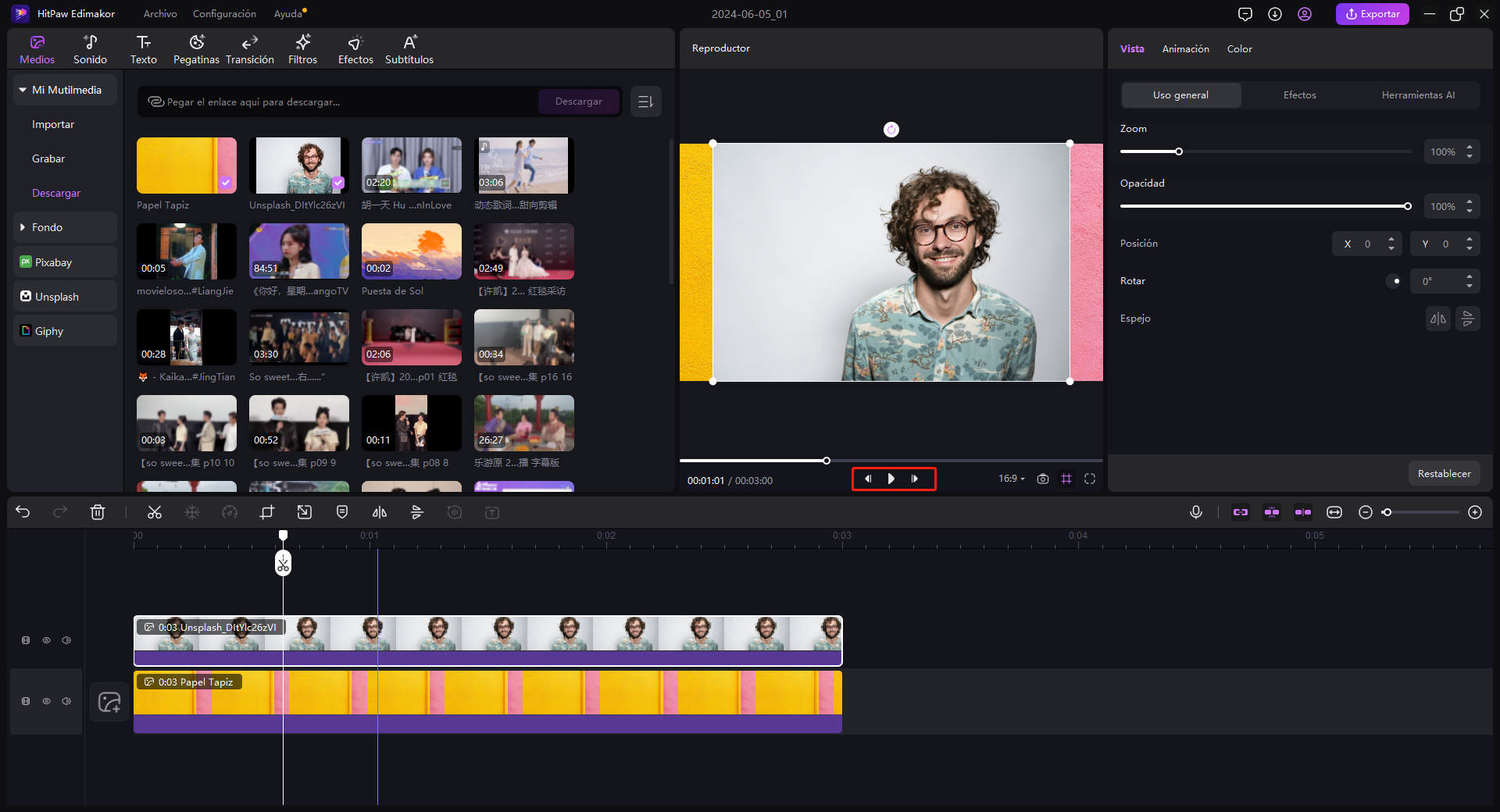Viewport: 1500px width, 812px height.
Task: Click the Exportar button
Action: pyautogui.click(x=1372, y=14)
